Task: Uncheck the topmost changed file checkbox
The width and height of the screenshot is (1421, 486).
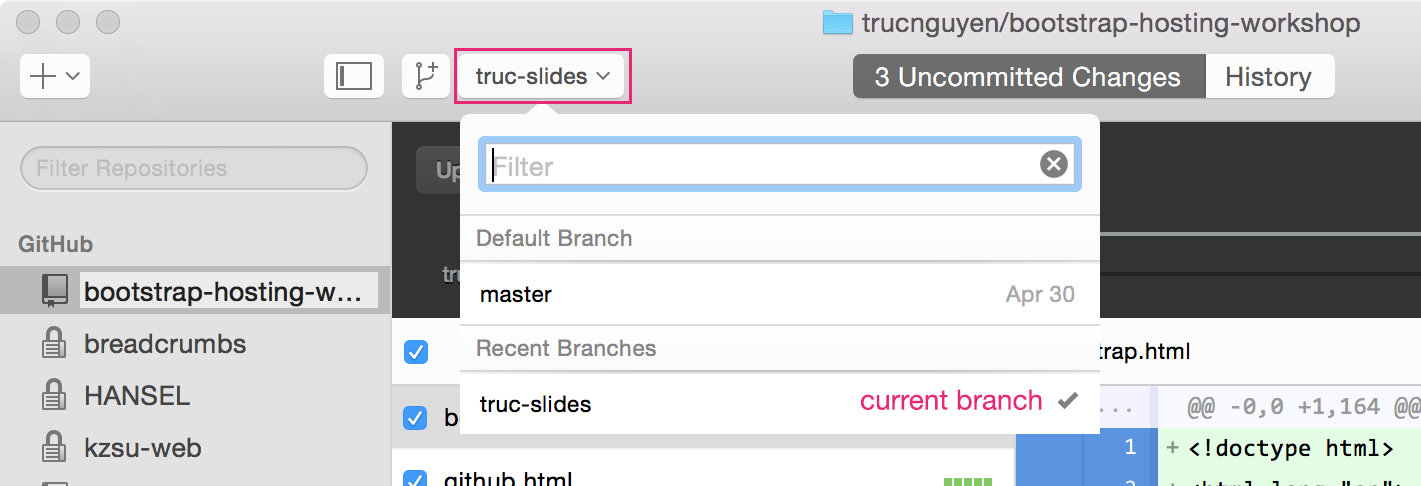Action: (x=415, y=352)
